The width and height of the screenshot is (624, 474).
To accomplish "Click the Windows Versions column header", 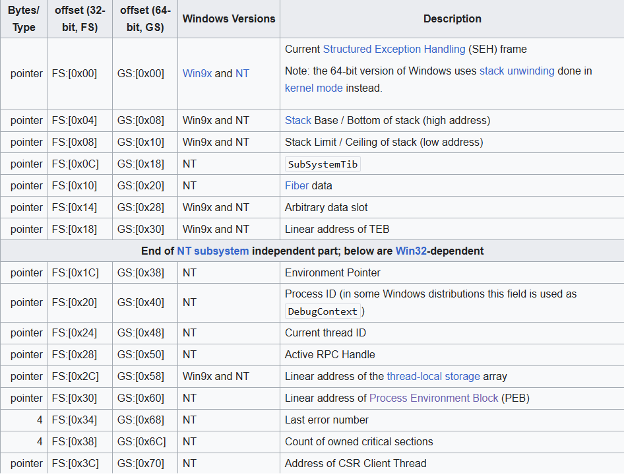I will 229,19.
